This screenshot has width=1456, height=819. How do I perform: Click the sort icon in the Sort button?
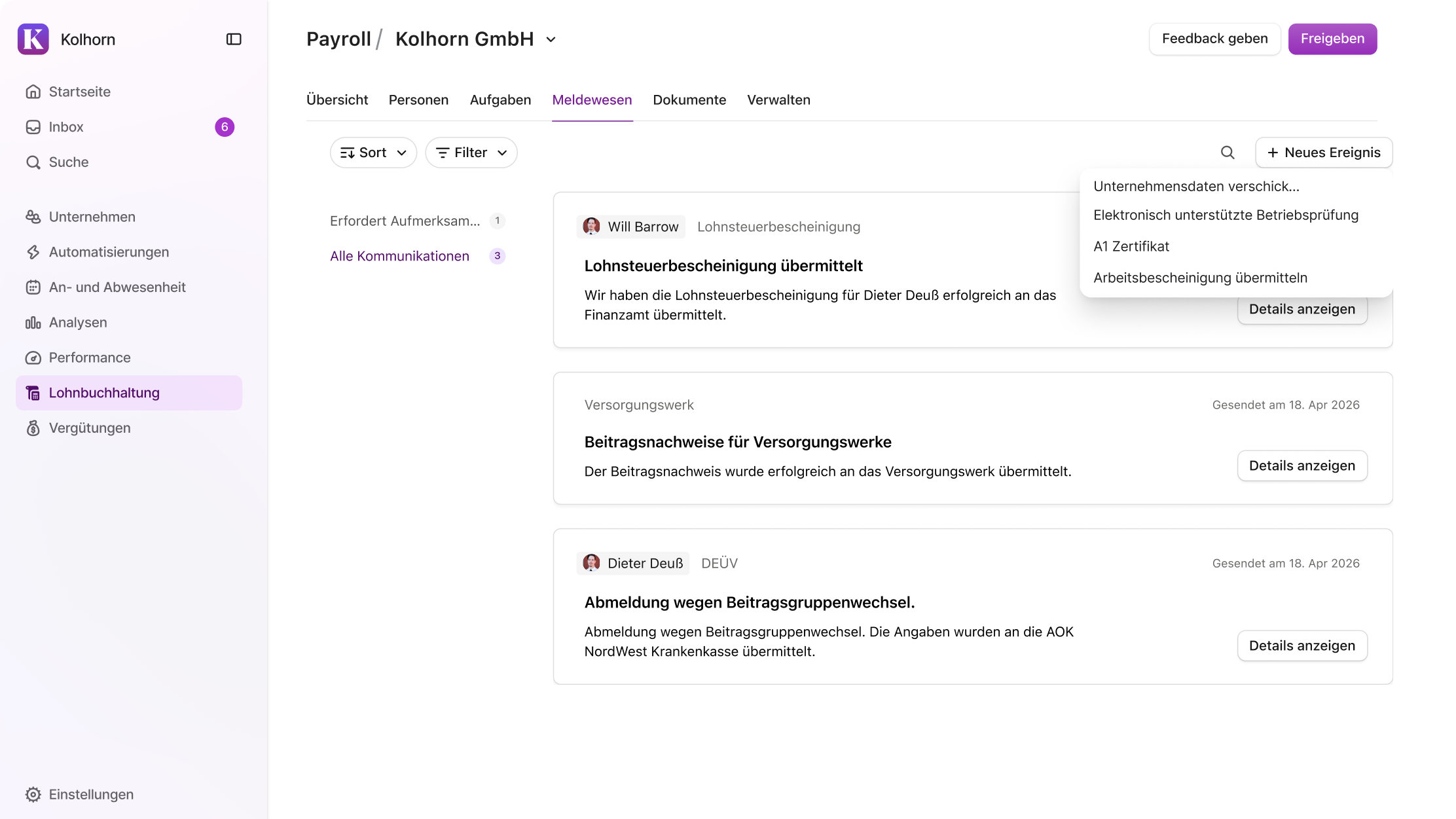coord(347,153)
